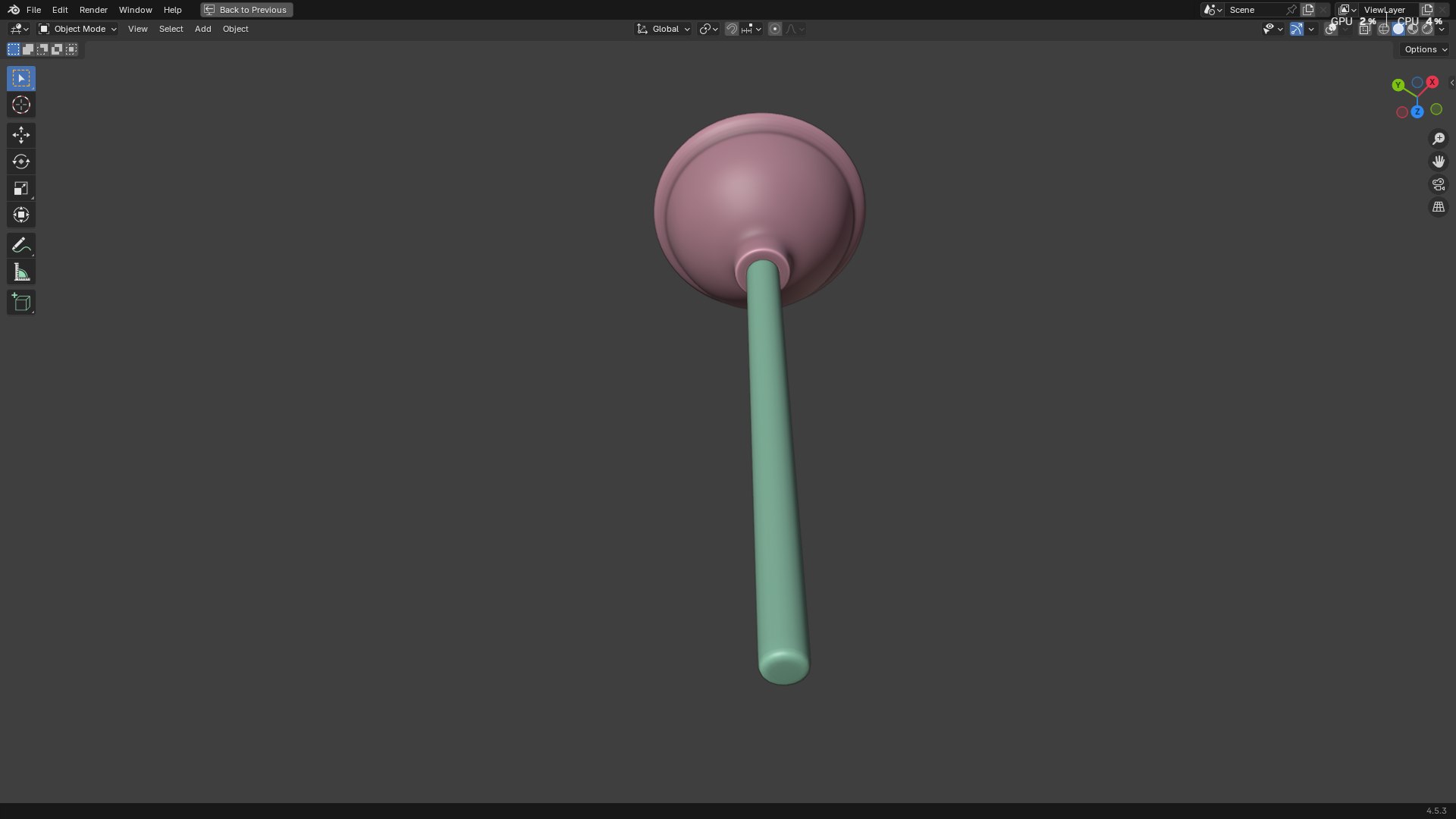Viewport: 1456px width, 819px height.
Task: Open the viewport Add menu
Action: click(202, 29)
